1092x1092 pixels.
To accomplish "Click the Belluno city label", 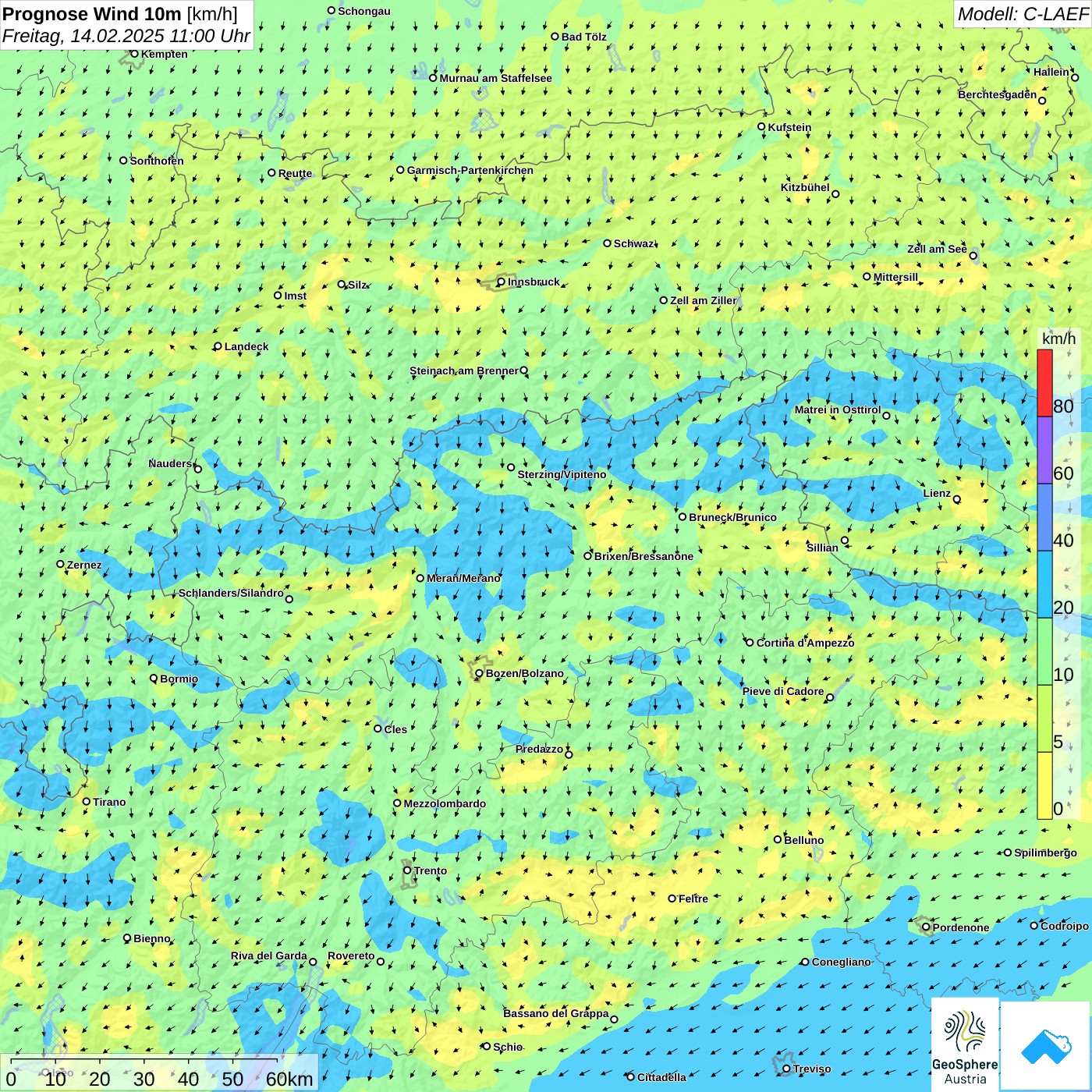I will click(803, 840).
